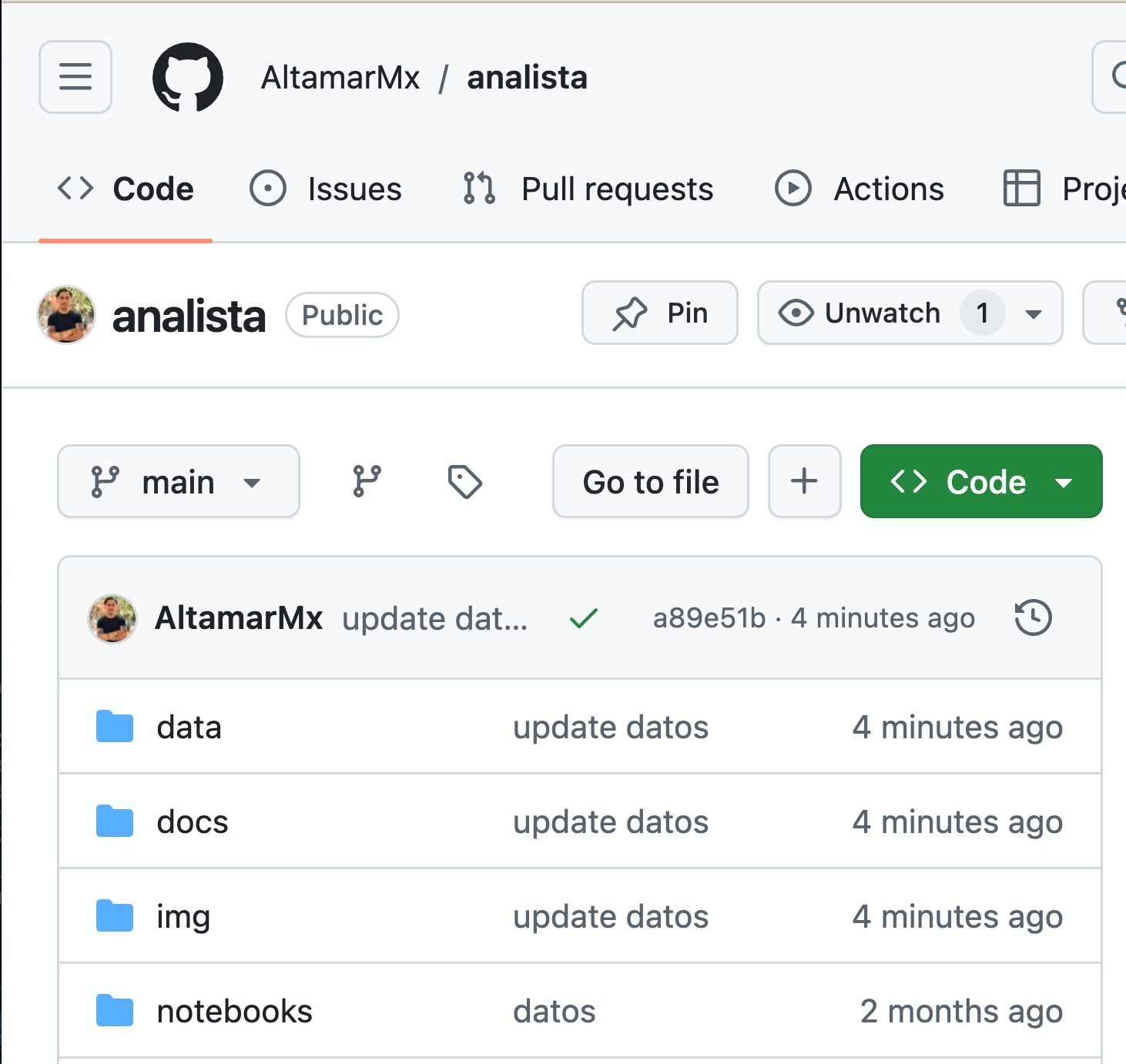Image resolution: width=1126 pixels, height=1064 pixels.
Task: Open the data folder
Action: (189, 727)
